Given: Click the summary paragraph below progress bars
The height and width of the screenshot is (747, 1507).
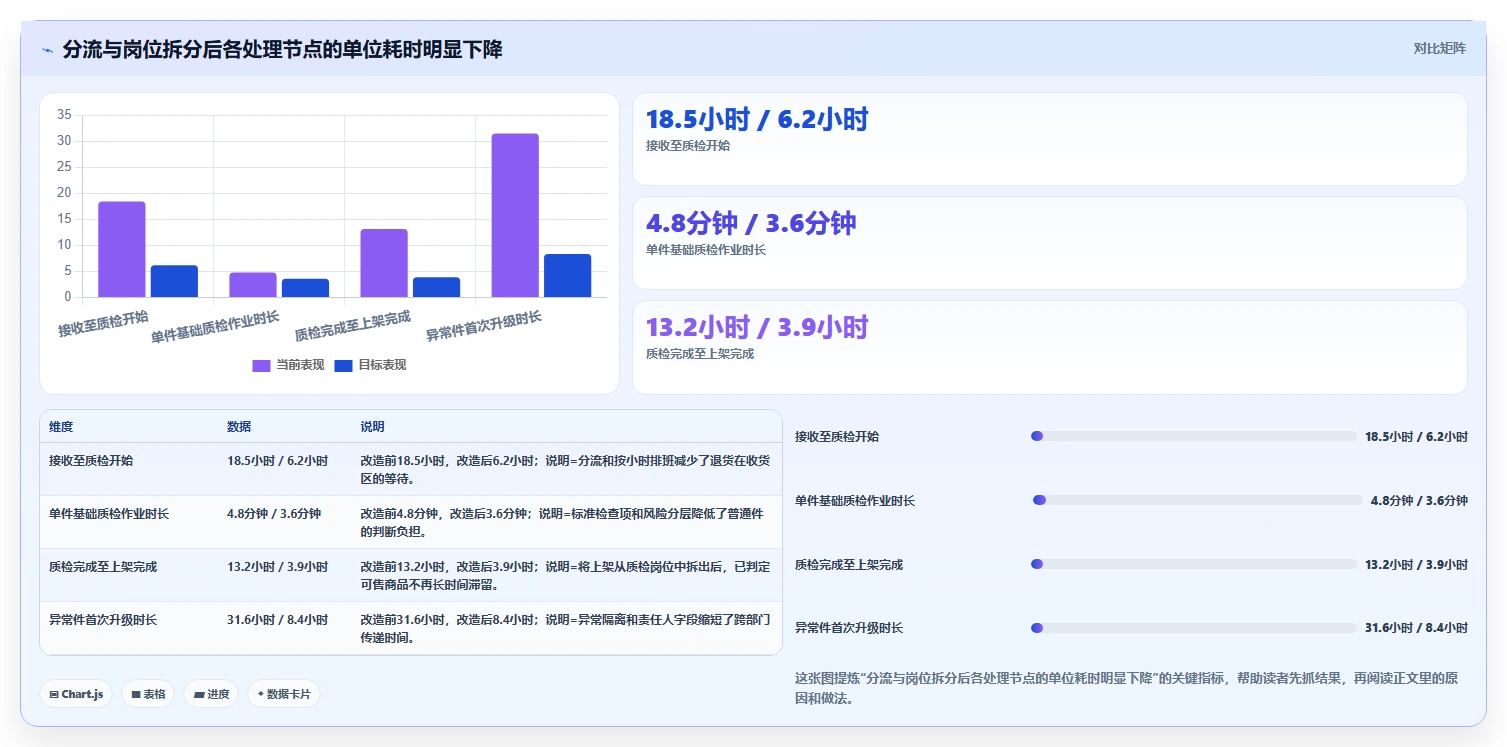Looking at the screenshot, I should click(1126, 688).
